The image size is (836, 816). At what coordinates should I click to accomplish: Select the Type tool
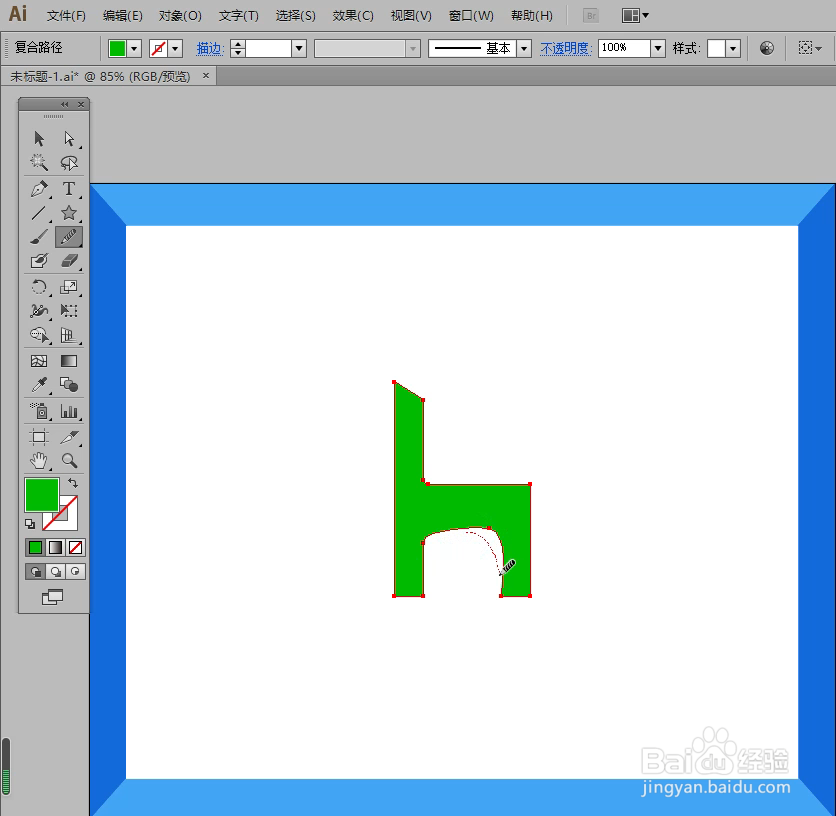pos(69,189)
